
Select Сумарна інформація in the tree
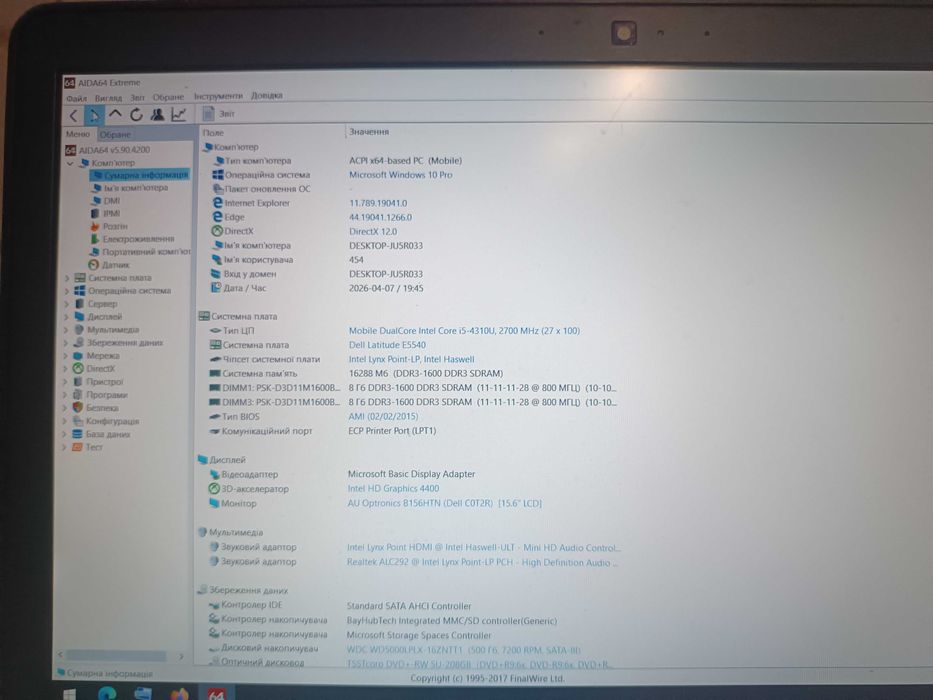[140, 175]
